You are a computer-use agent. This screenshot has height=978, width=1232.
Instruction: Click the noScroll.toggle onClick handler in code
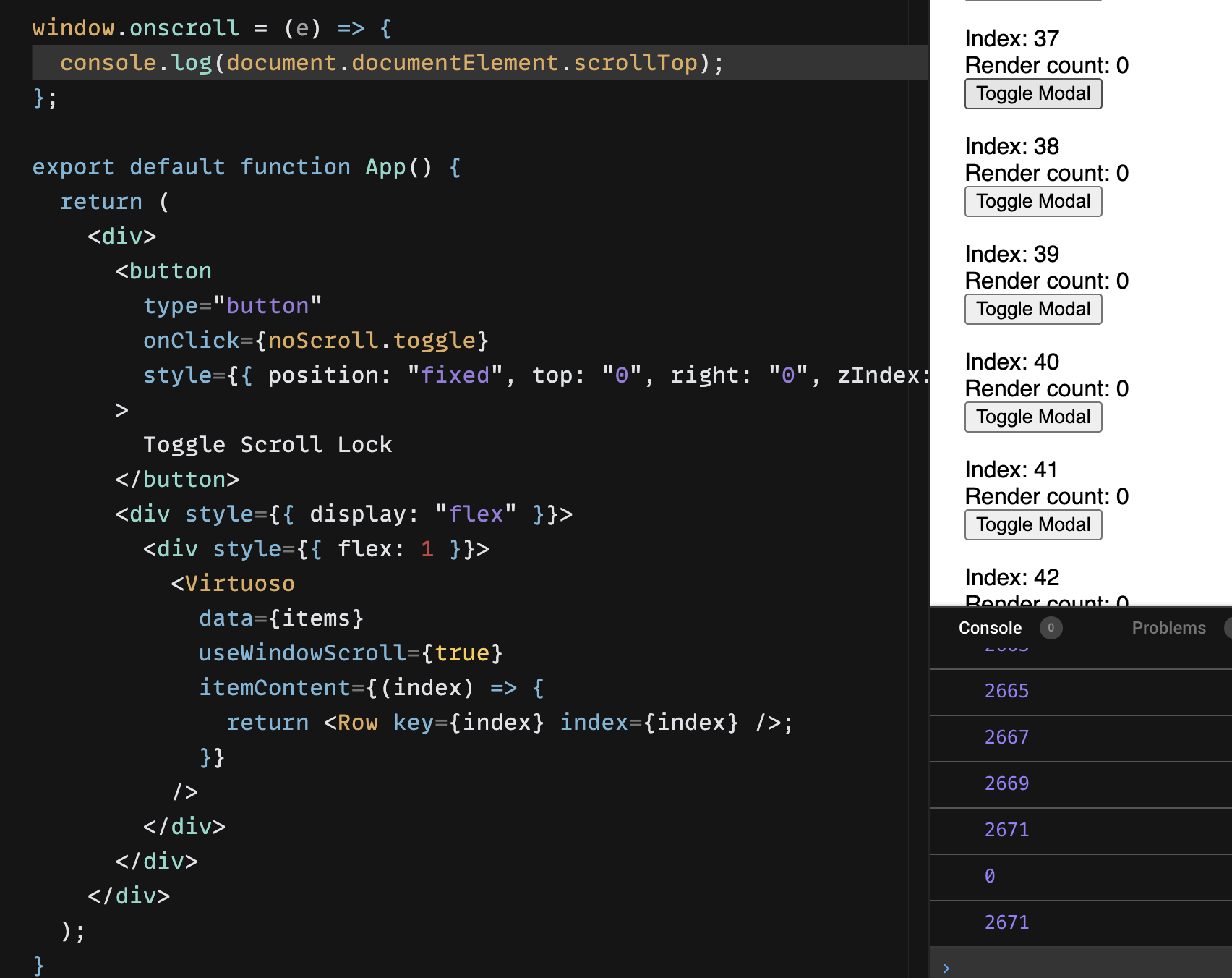373,340
